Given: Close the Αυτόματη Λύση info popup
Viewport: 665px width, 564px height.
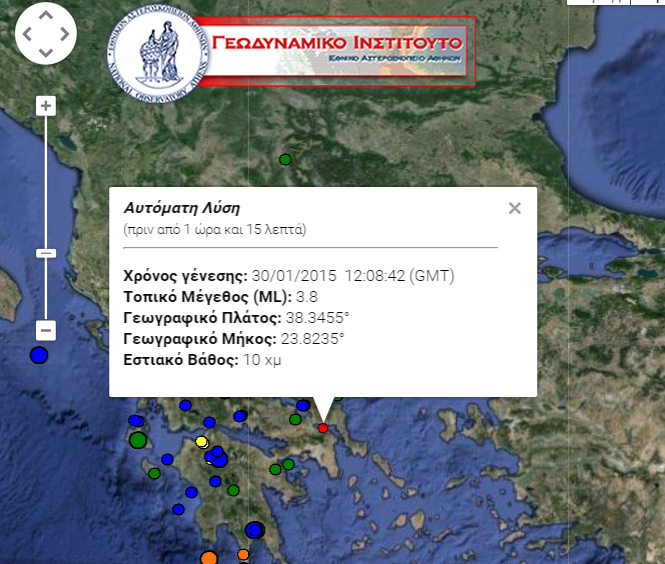Looking at the screenshot, I should point(514,208).
